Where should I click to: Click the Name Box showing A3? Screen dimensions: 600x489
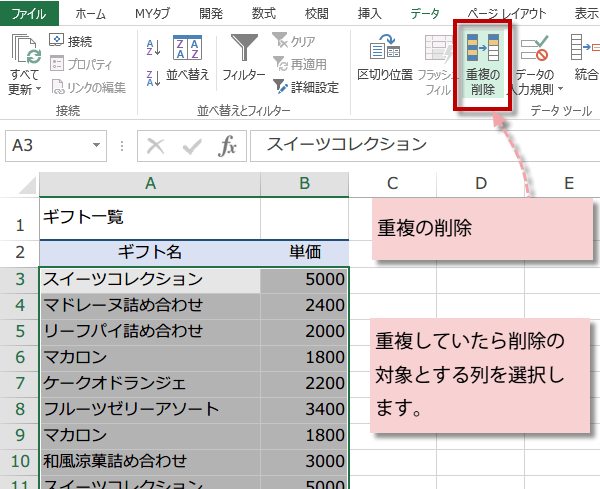click(x=56, y=146)
